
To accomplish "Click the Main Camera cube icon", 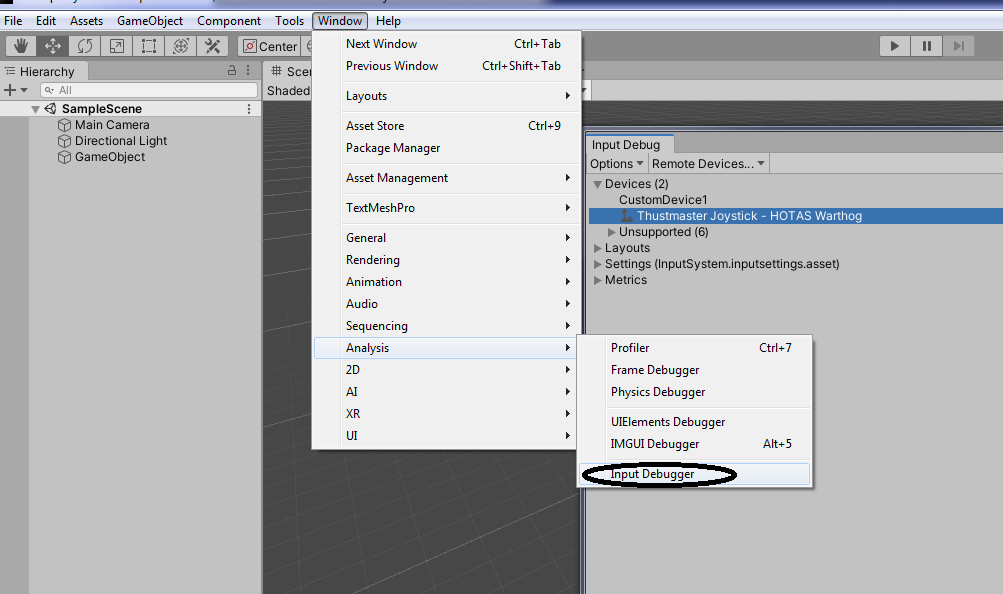I will 65,125.
